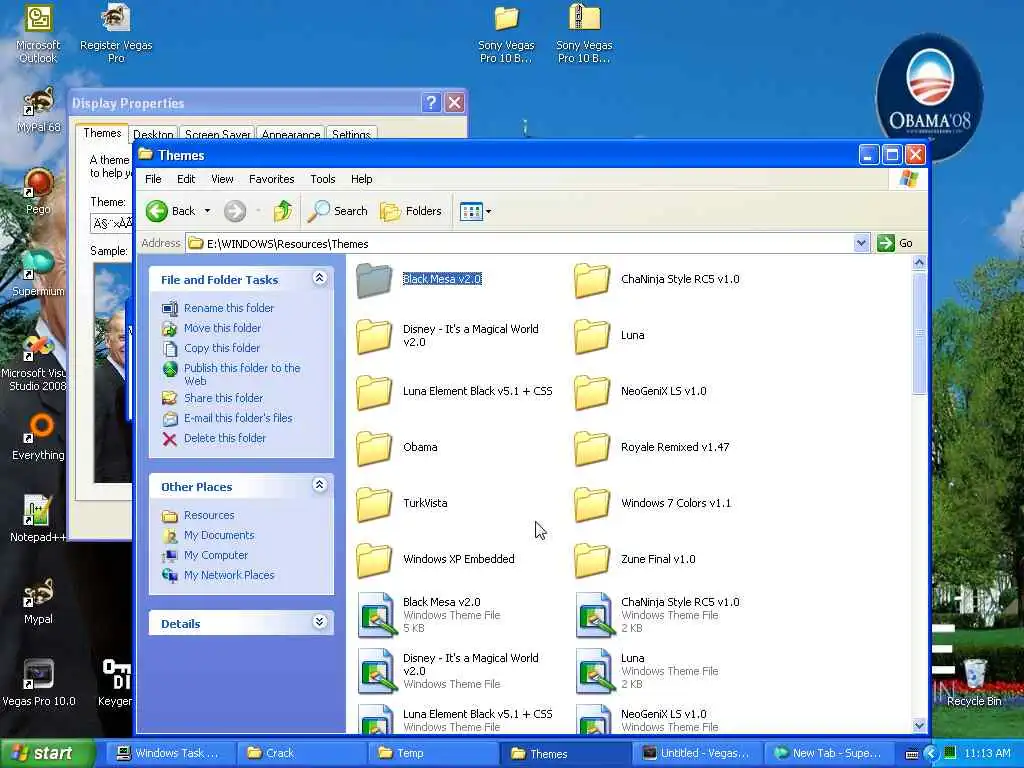1024x768 pixels.
Task: Click the system tray expand arrow
Action: coord(931,754)
